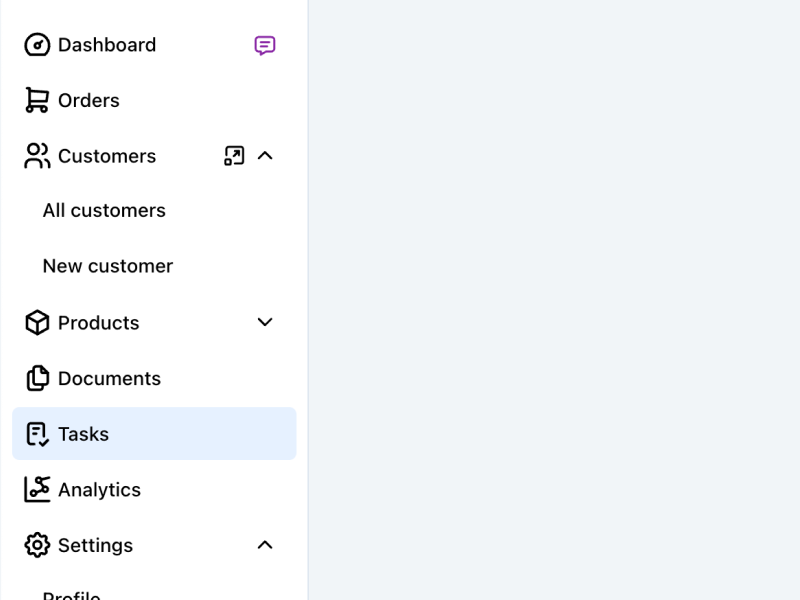This screenshot has height=600, width=800.
Task: Click the Tasks checklist icon
Action: [x=37, y=434]
